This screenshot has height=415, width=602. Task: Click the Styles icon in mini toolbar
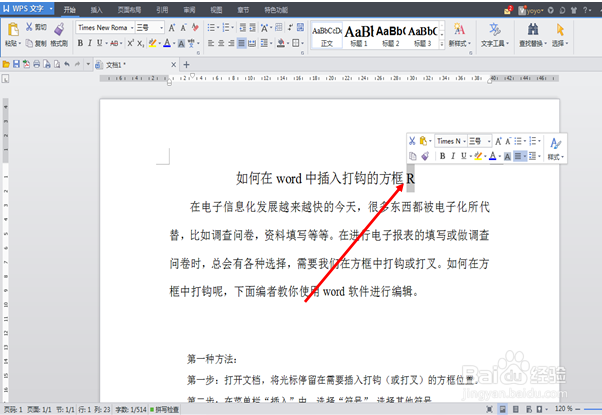[x=555, y=144]
